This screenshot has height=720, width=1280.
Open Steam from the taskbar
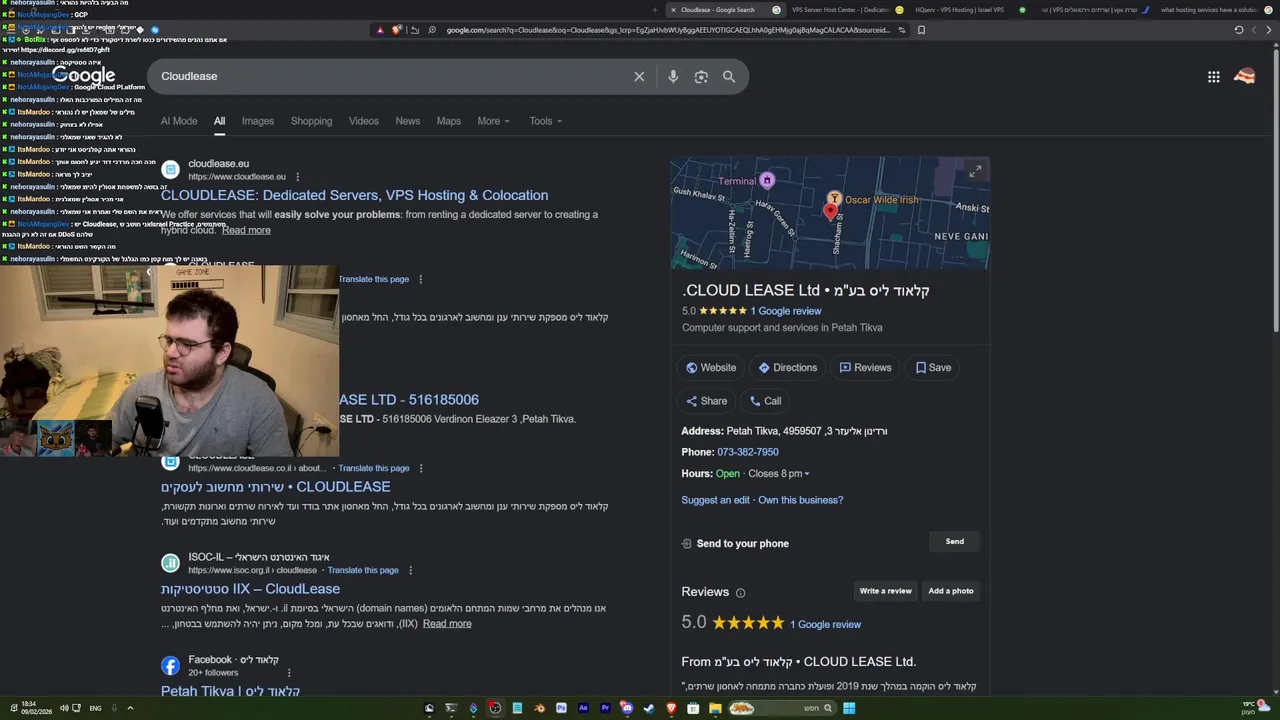tap(649, 708)
